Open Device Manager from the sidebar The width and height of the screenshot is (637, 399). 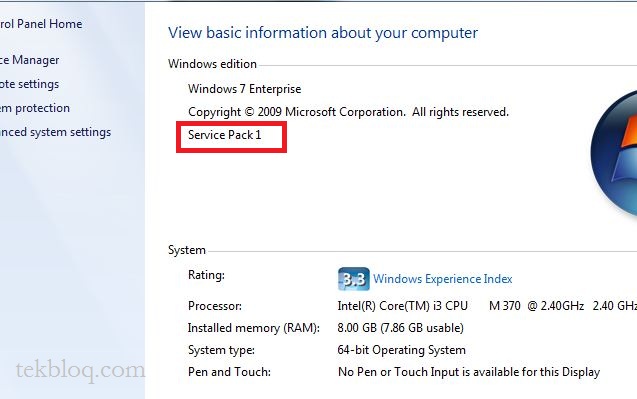29,60
